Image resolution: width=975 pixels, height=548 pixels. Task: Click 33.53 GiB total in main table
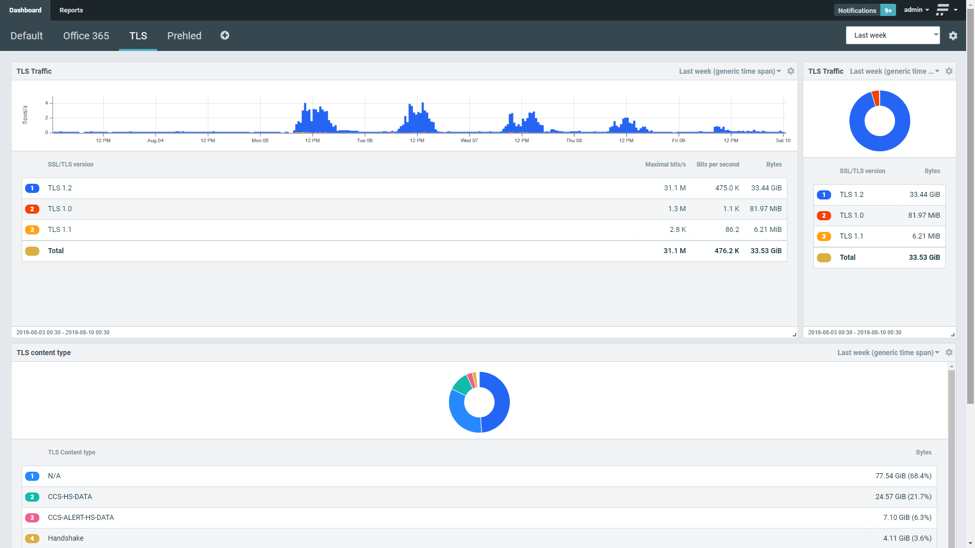pyautogui.click(x=766, y=251)
